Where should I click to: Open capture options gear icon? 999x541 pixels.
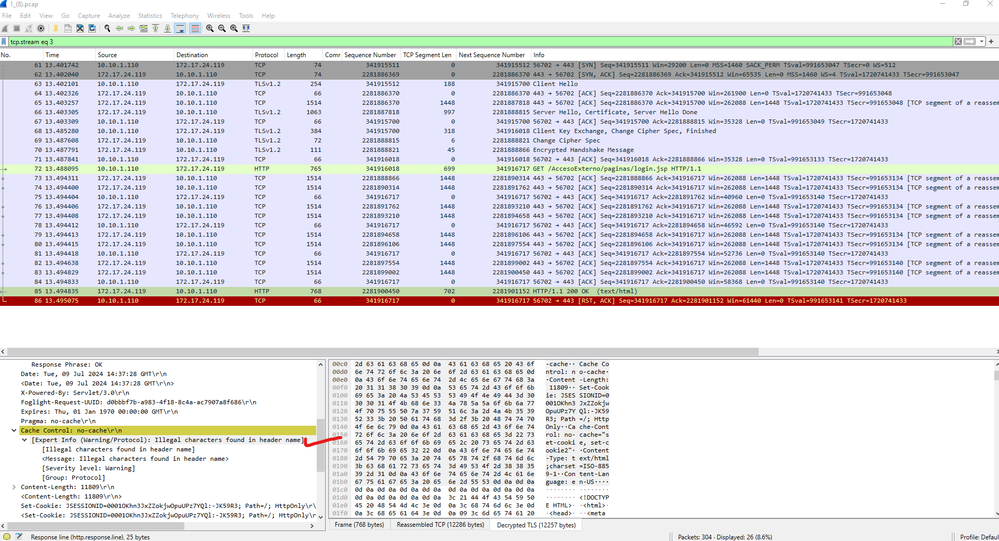(41, 28)
